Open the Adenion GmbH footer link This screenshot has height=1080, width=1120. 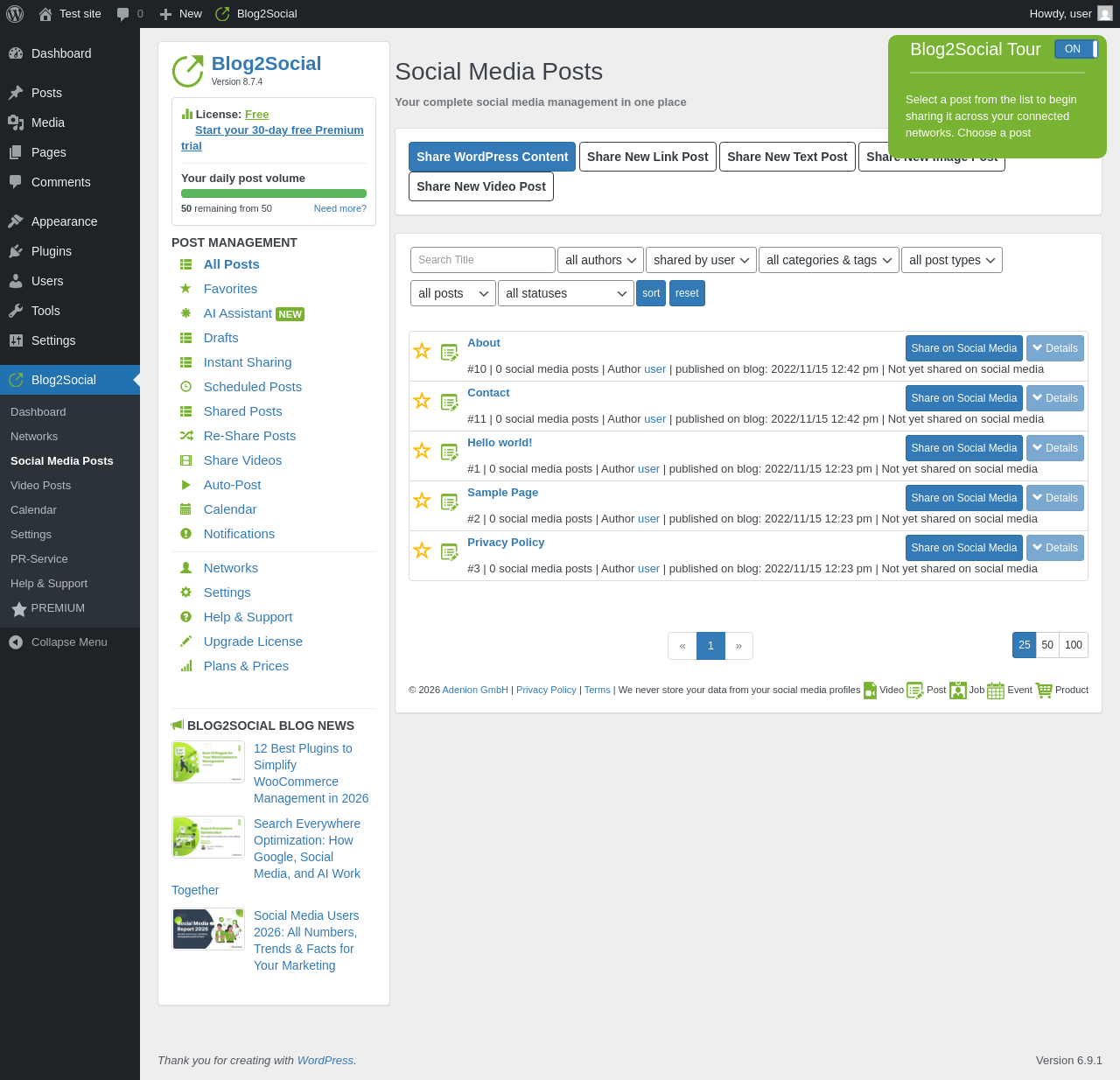tap(475, 691)
